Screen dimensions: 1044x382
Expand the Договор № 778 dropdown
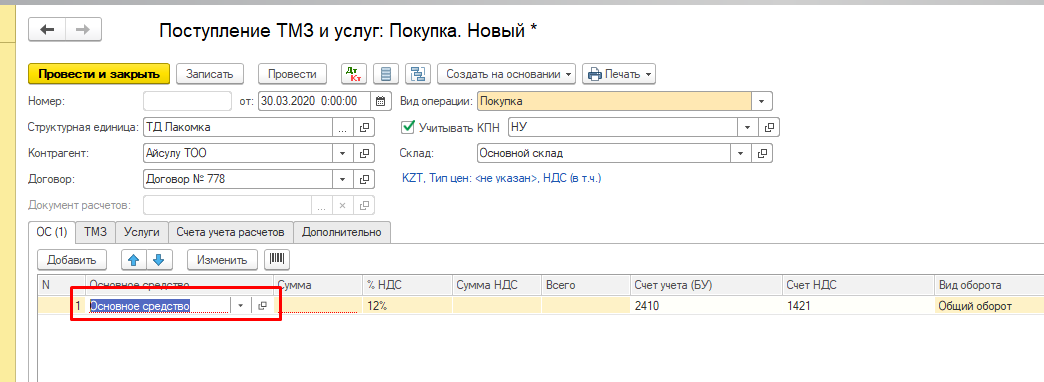[x=342, y=180]
